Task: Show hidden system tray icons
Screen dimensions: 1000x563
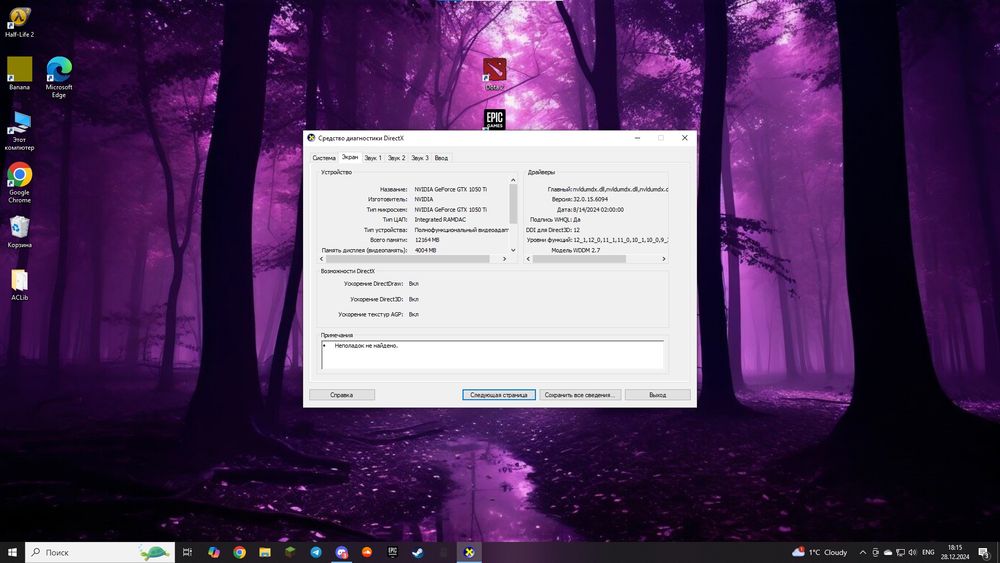Action: tap(863, 552)
